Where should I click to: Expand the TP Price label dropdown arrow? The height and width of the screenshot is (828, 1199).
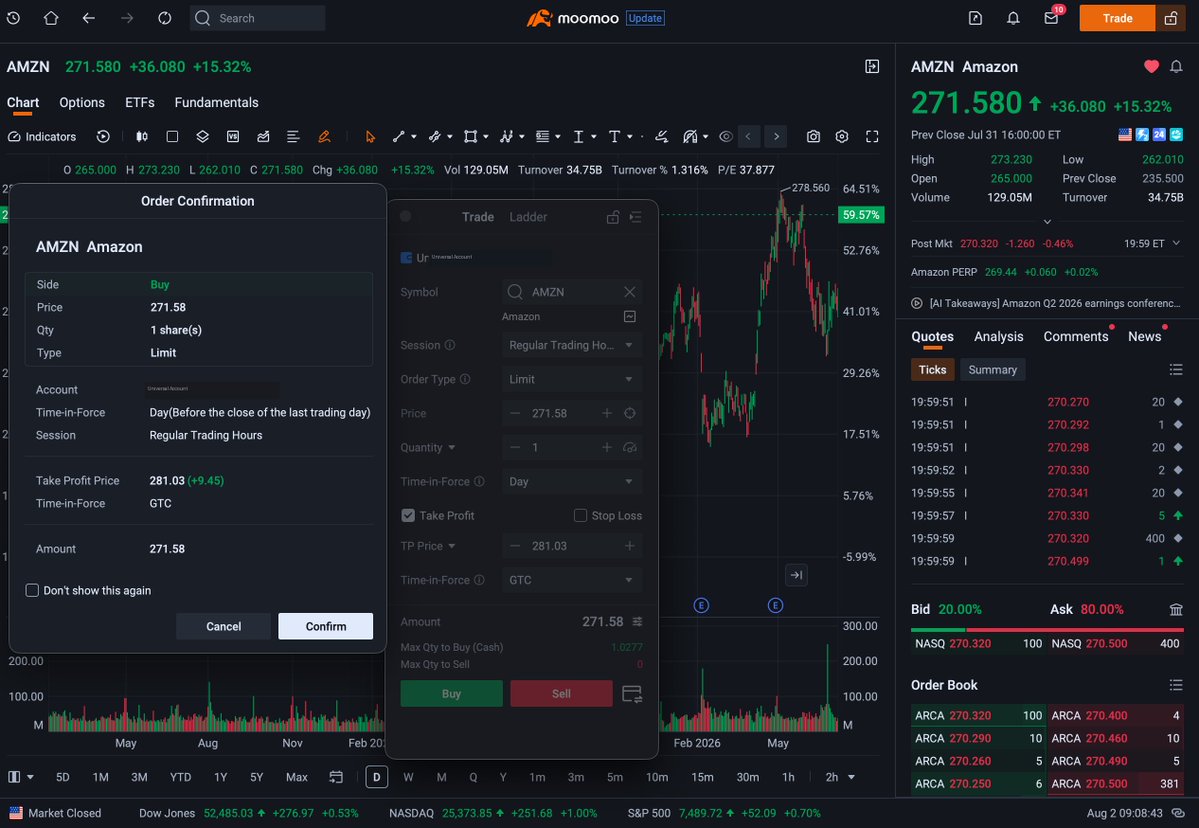pyautogui.click(x=452, y=546)
